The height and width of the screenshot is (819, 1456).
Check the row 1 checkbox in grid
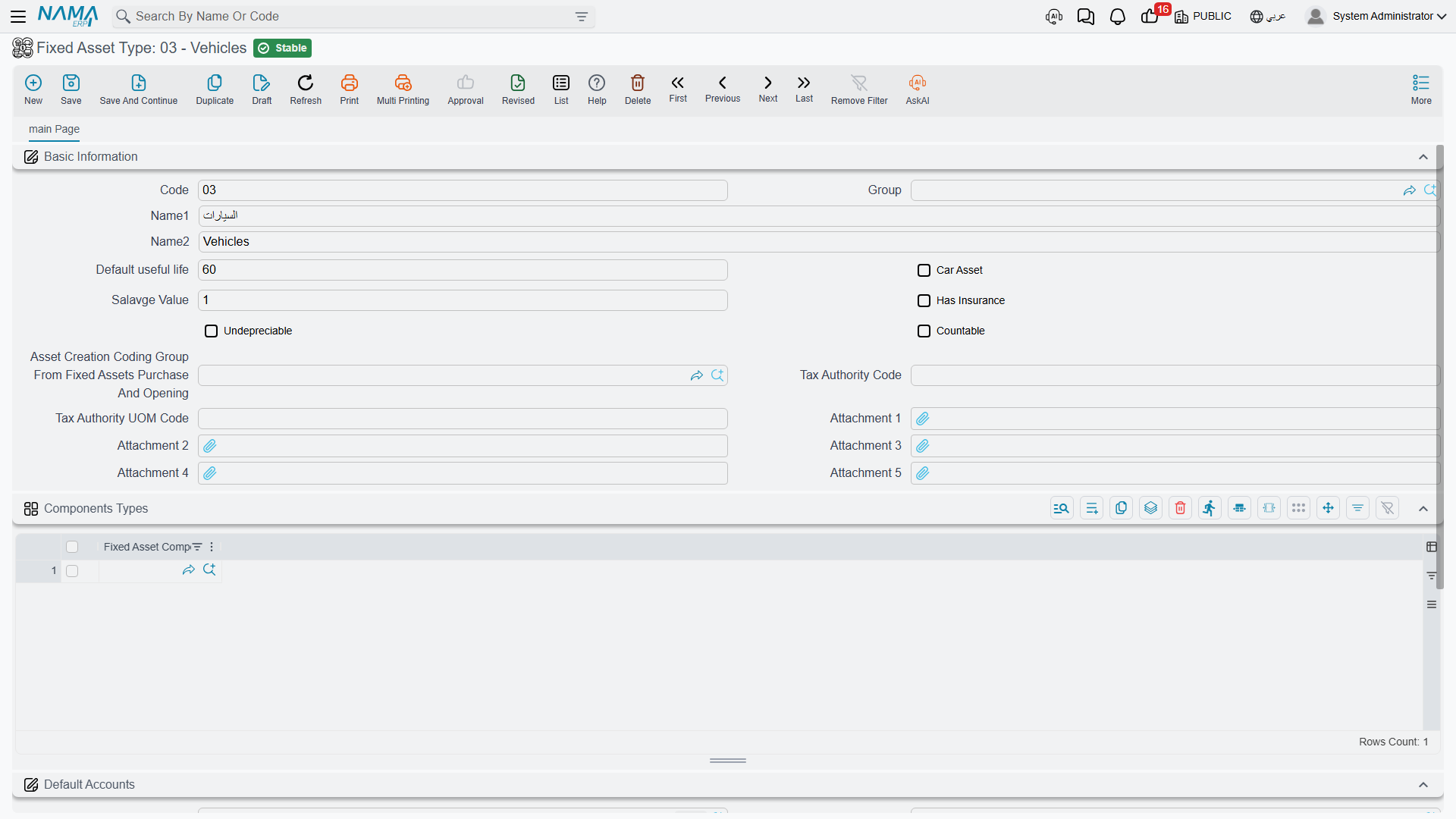point(72,571)
